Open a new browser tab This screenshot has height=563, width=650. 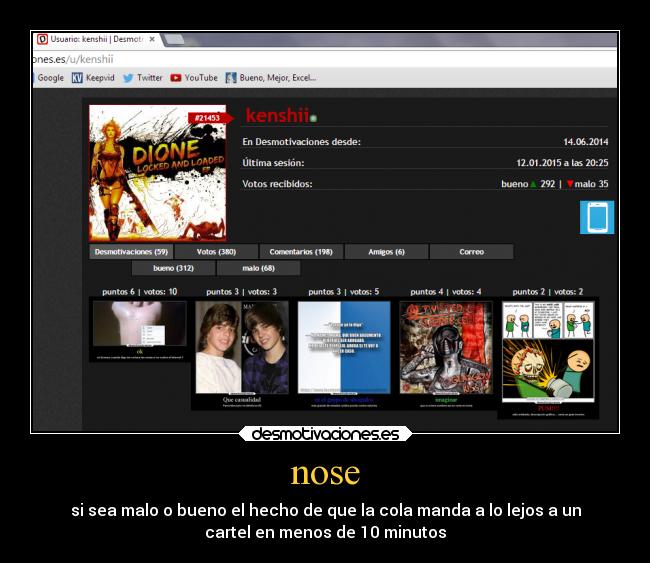click(174, 39)
